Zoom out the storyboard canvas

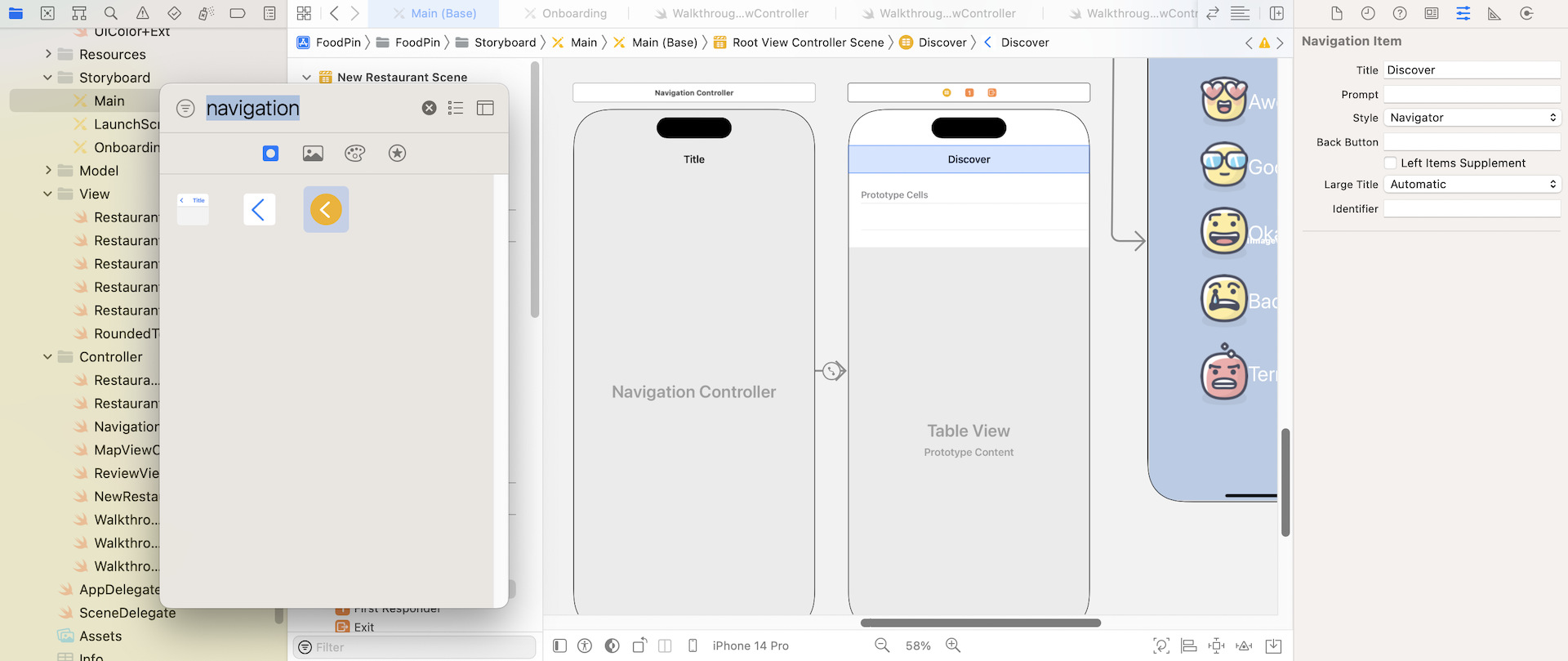coord(882,645)
